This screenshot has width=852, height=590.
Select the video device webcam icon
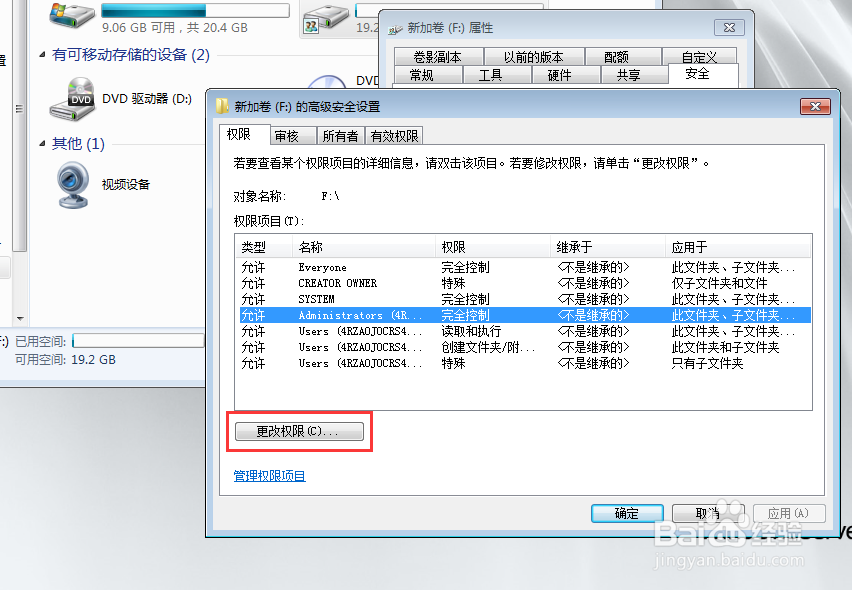[x=73, y=185]
